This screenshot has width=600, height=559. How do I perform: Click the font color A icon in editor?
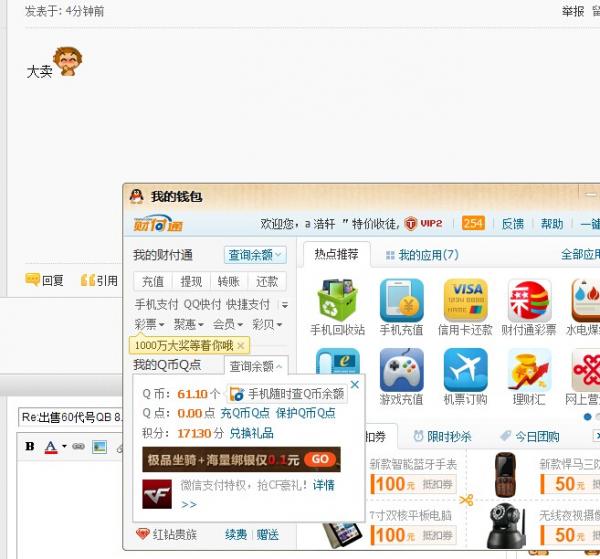click(51, 447)
